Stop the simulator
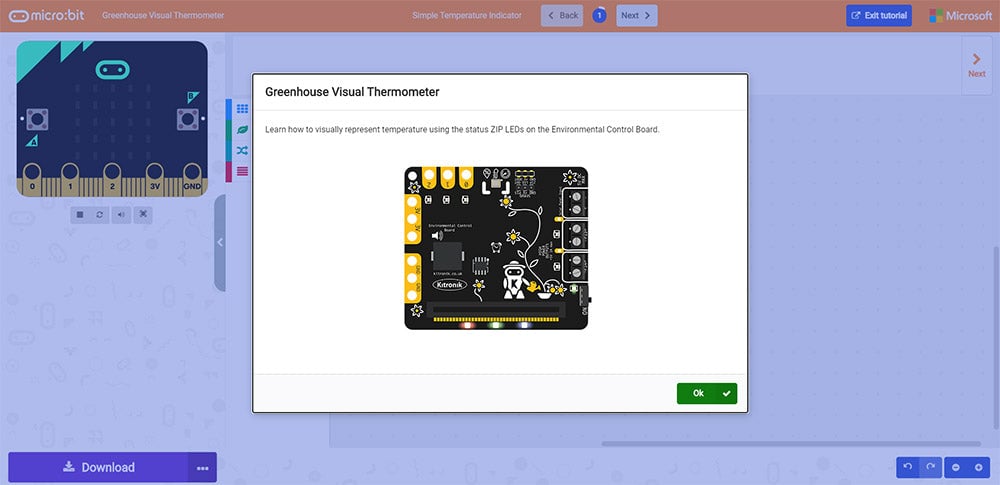1000x485 pixels. pyautogui.click(x=80, y=214)
